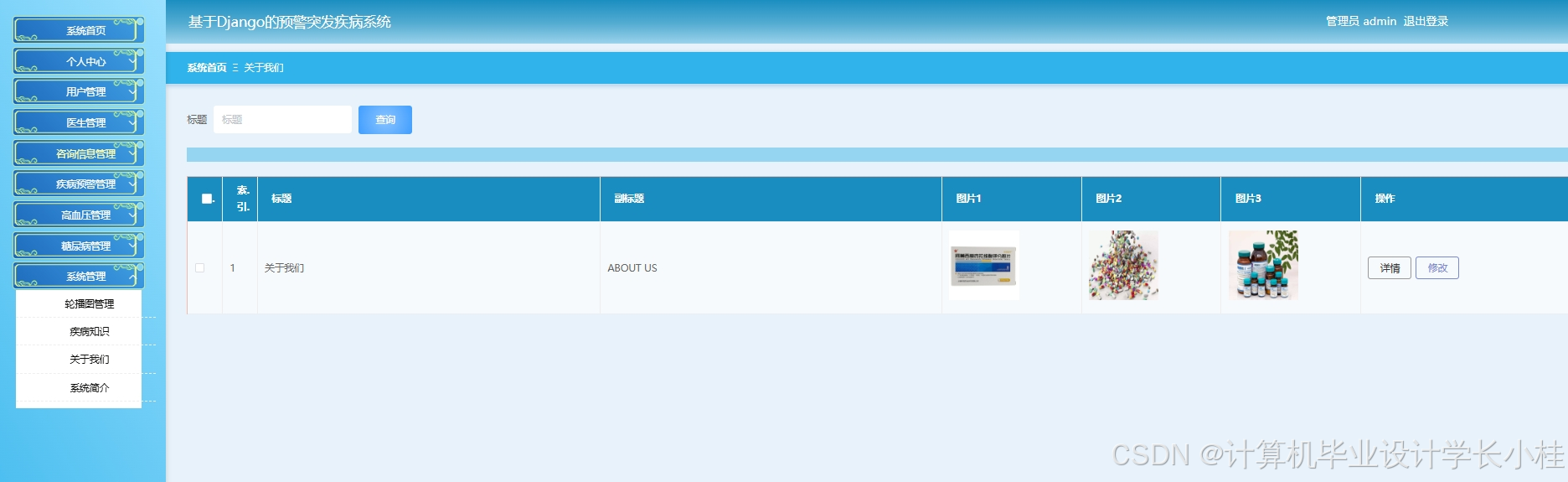1568x482 pixels.
Task: Open the 个人中心 sidebar menu
Action: coord(79,61)
